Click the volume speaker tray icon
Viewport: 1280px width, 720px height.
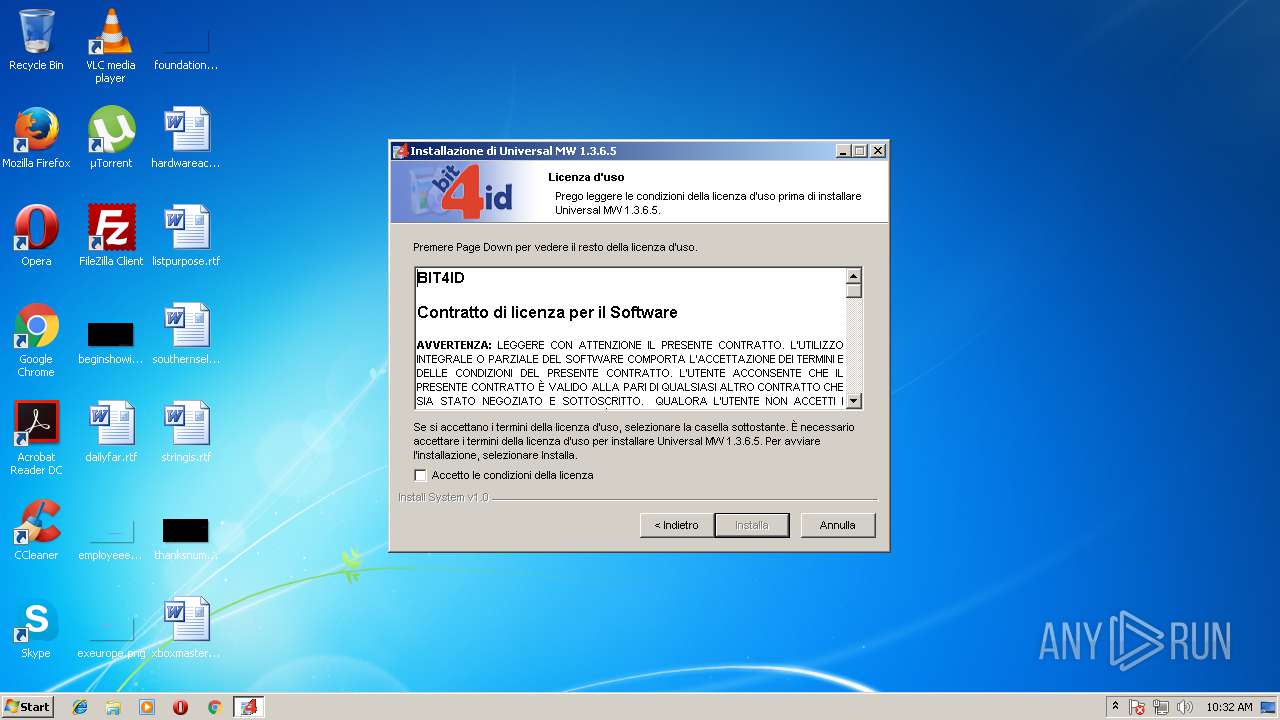point(1185,707)
